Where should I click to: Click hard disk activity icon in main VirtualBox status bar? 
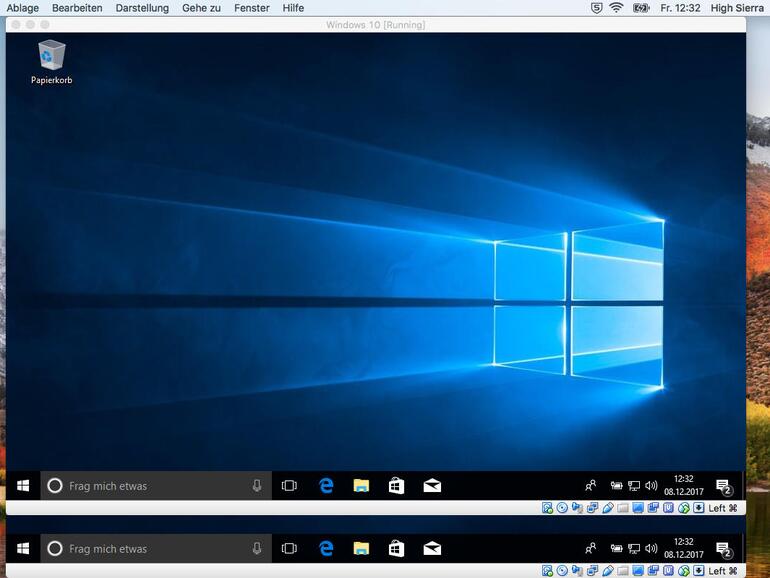tap(547, 508)
